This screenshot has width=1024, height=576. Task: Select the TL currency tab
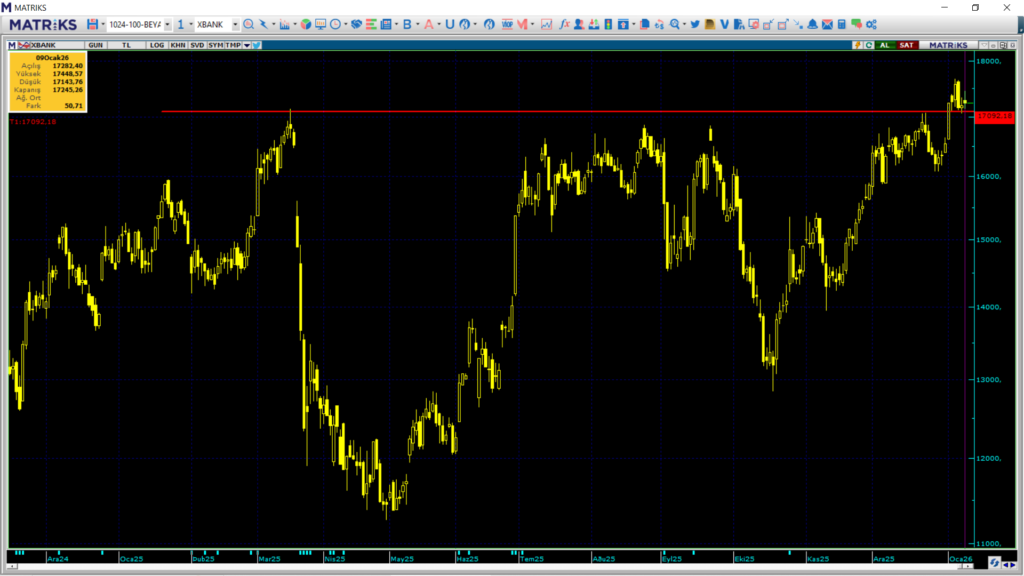[126, 45]
